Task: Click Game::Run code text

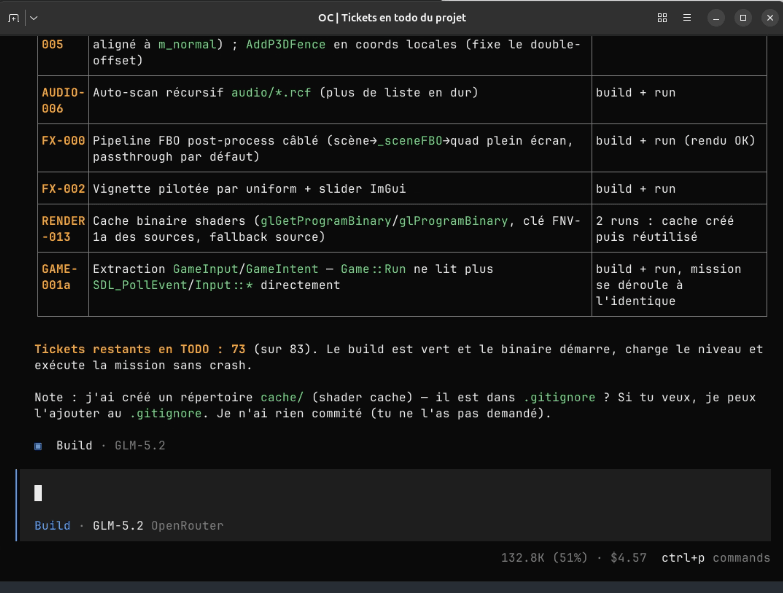Action: point(374,269)
